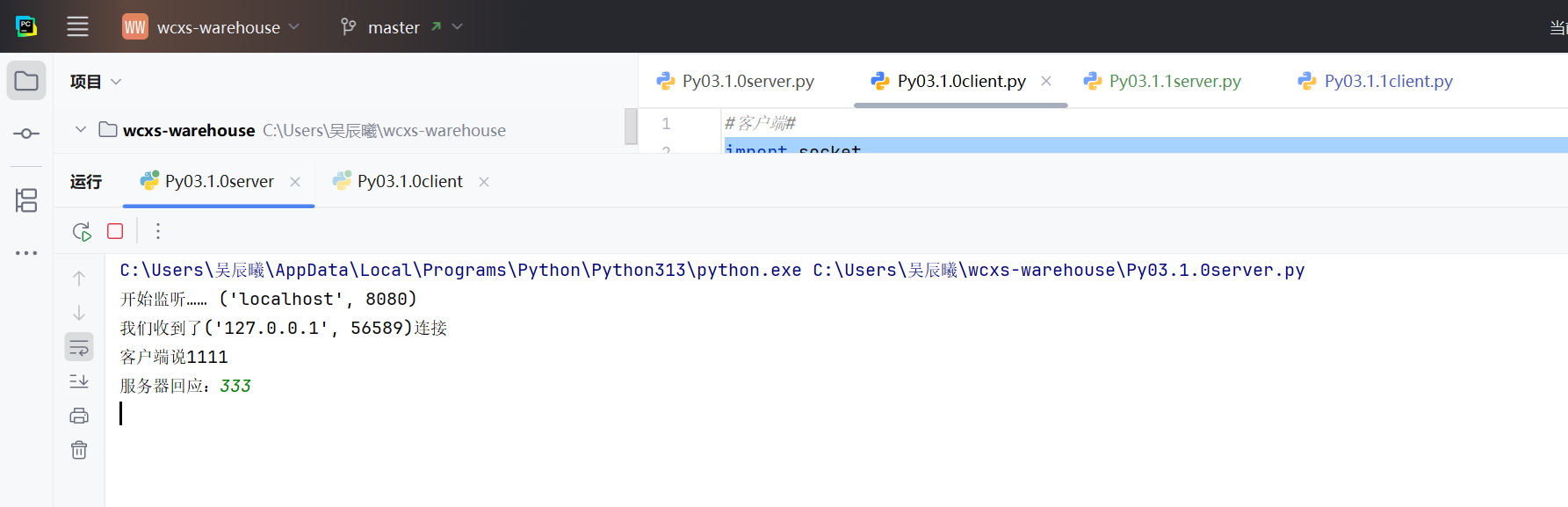Close the Py03.1.0client.py editor tab
The image size is (1568, 507).
pos(1046,81)
